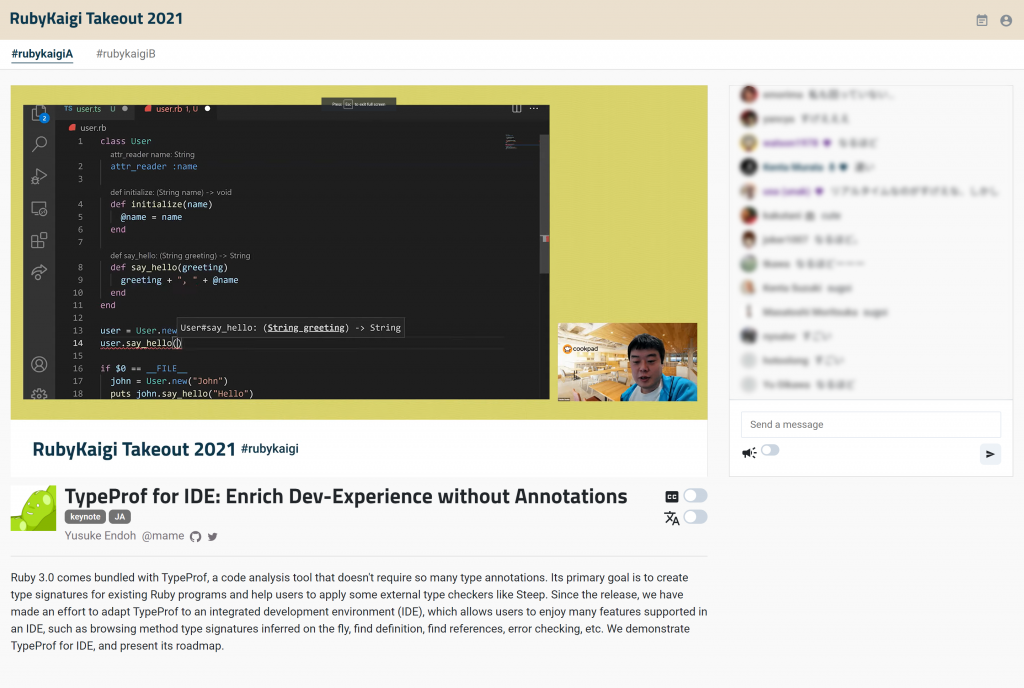Select the user.rb tab in video's editor

[176, 109]
